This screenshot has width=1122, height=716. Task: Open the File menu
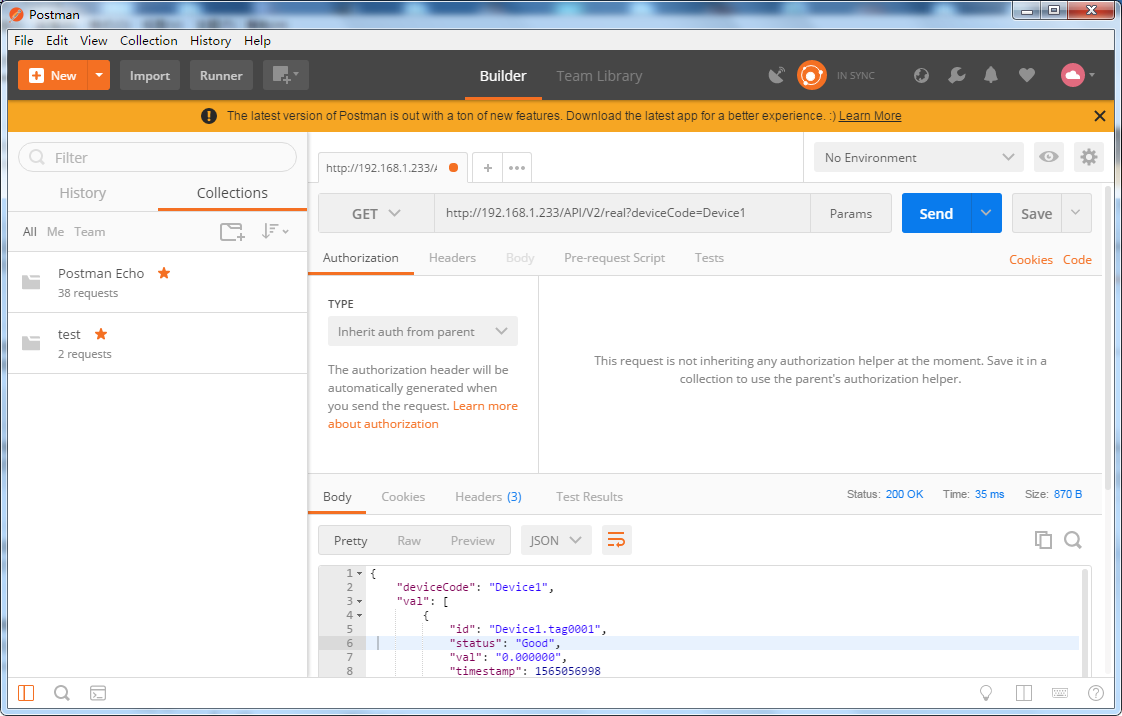[24, 41]
